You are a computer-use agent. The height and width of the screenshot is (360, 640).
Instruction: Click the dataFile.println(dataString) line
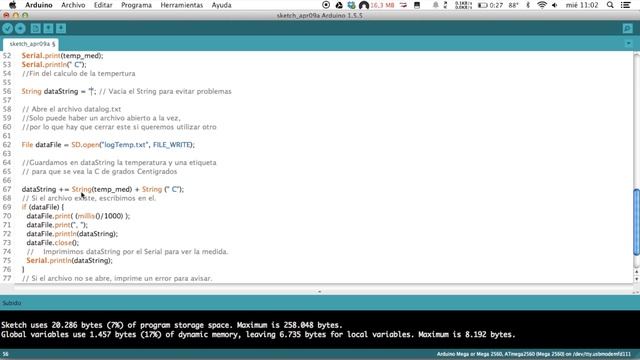(72, 234)
